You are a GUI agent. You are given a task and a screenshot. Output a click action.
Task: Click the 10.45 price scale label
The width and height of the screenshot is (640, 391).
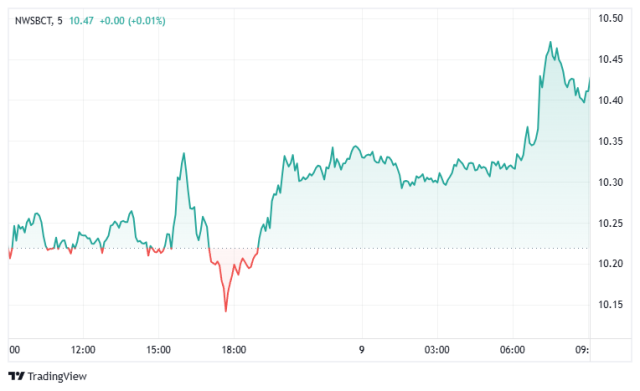click(611, 60)
